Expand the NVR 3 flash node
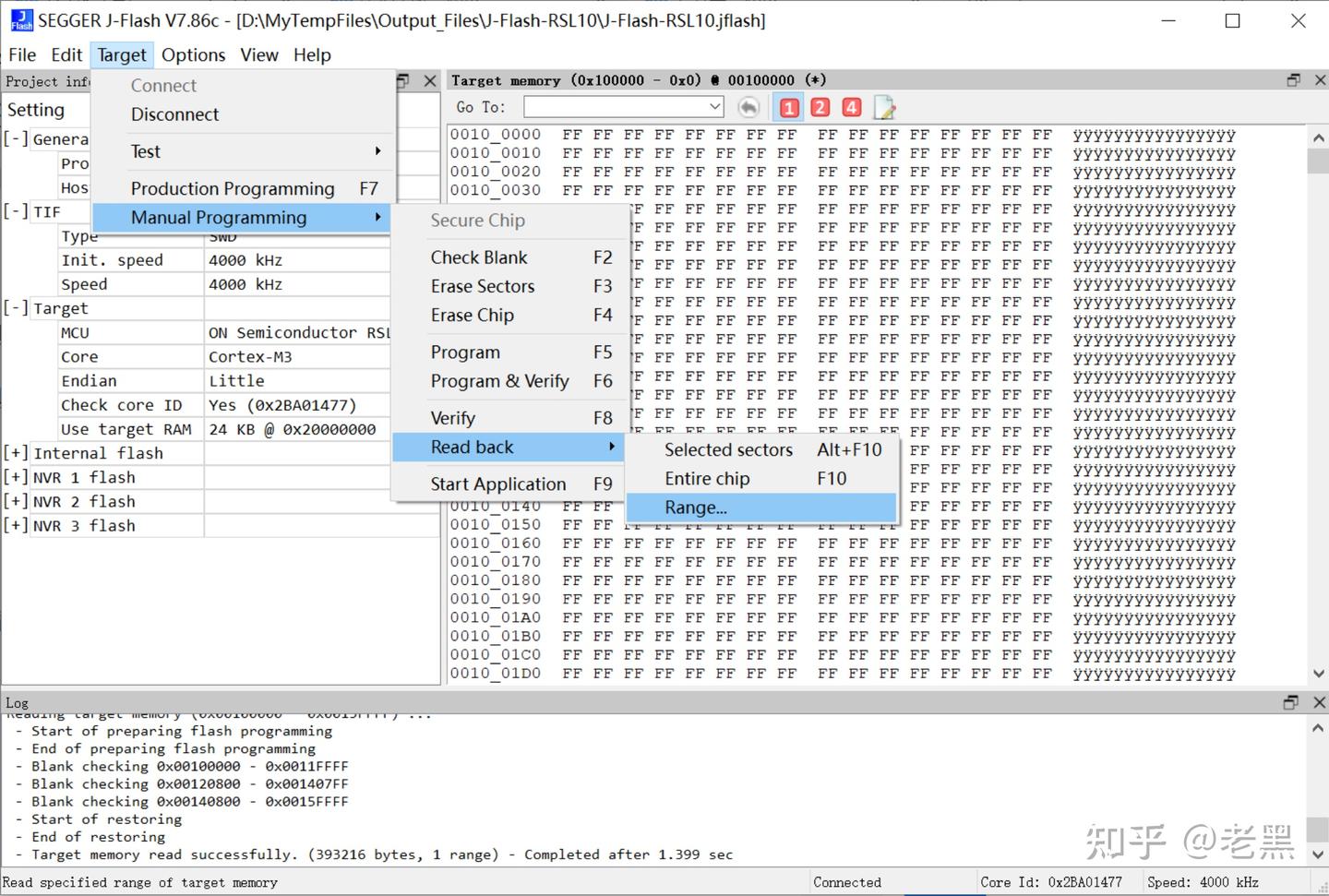 [x=16, y=525]
